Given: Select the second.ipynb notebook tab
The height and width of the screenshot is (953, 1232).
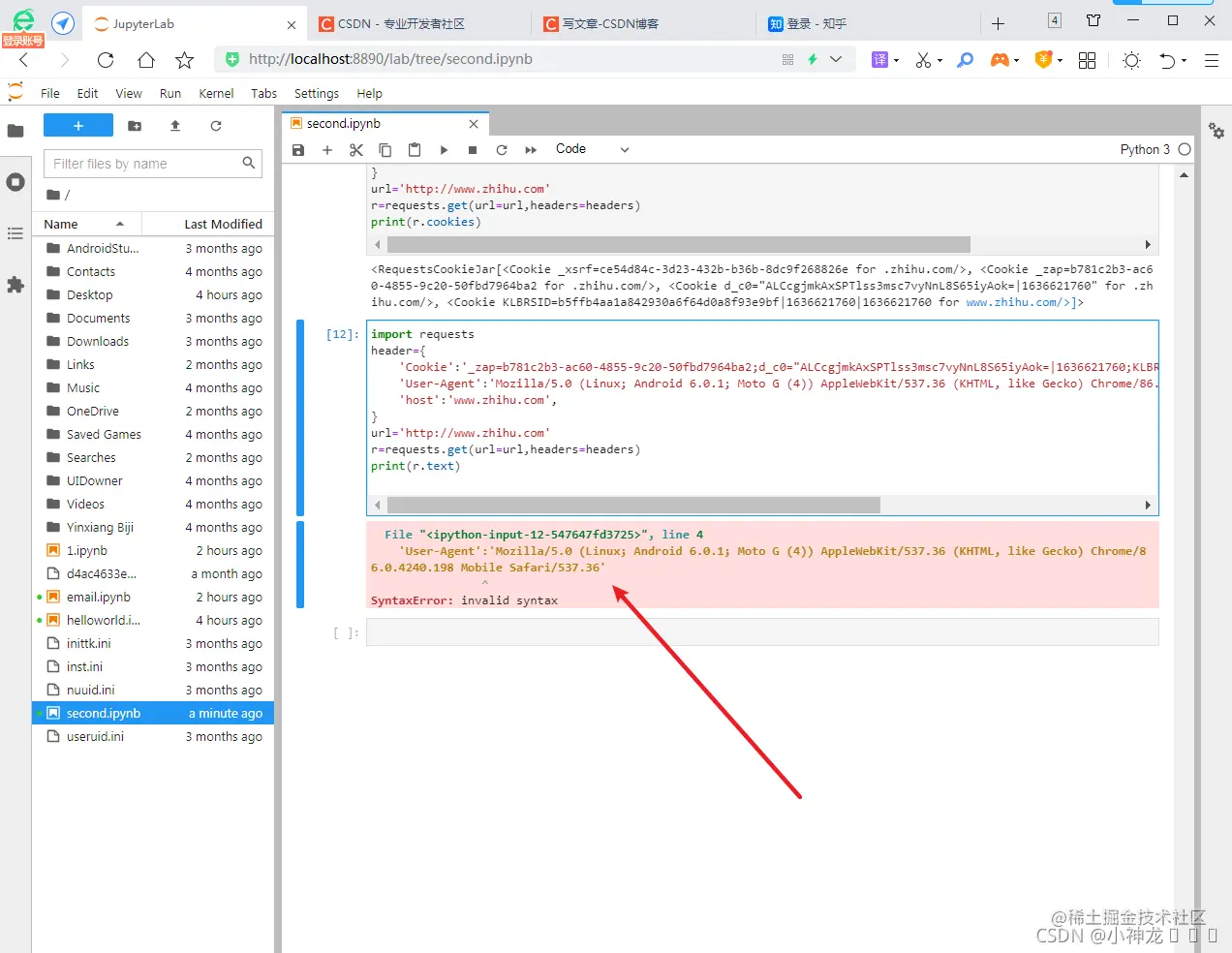Looking at the screenshot, I should [385, 124].
